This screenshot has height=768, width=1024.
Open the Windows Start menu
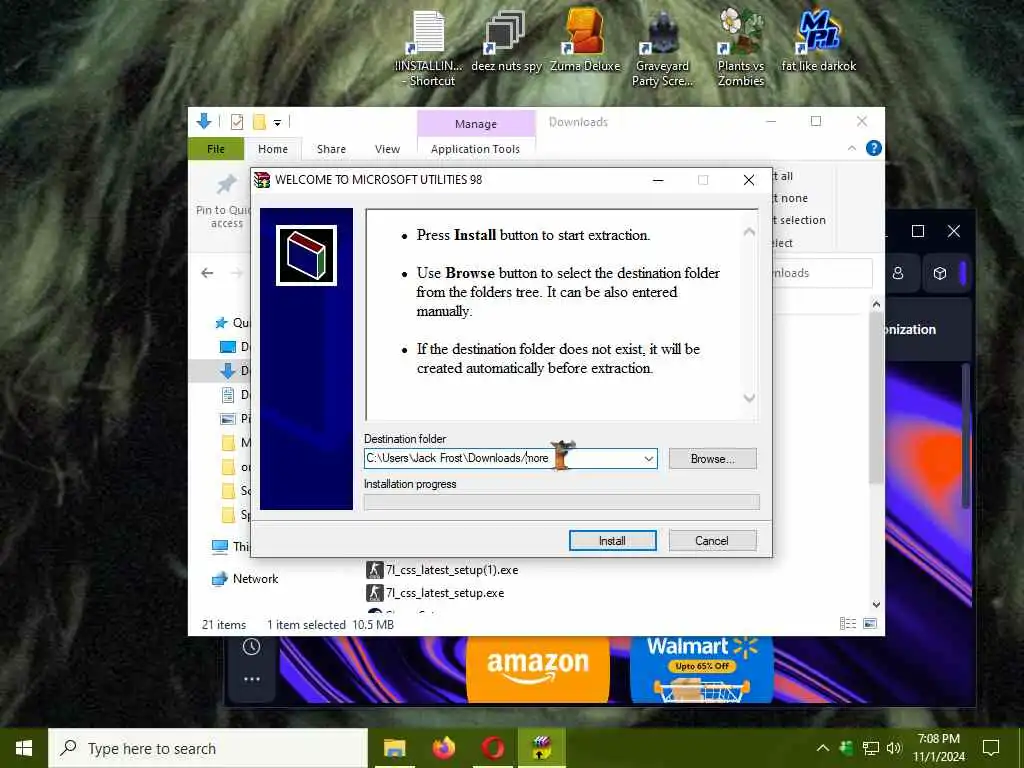coord(24,748)
